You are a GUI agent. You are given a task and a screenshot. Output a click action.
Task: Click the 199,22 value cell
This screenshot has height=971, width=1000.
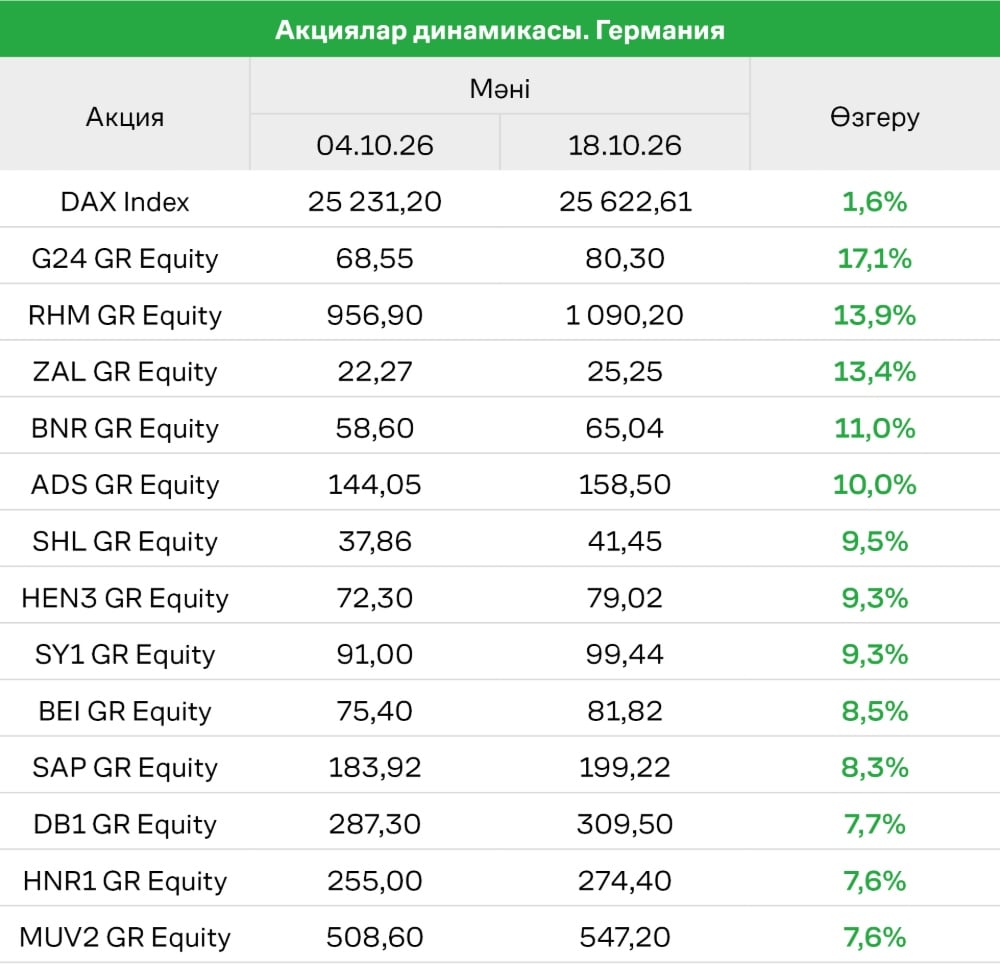(x=625, y=768)
